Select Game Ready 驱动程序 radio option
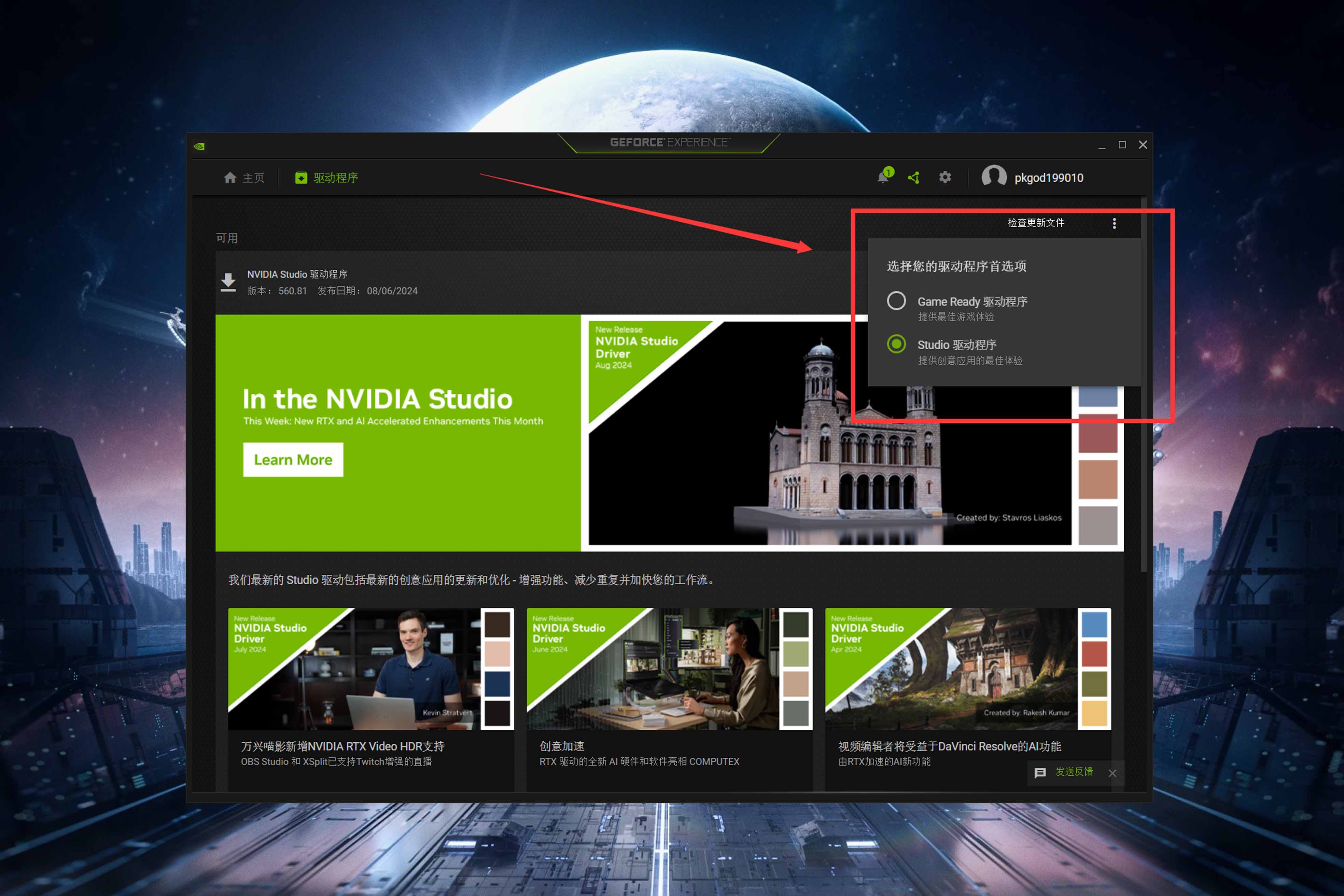Image resolution: width=1344 pixels, height=896 pixels. [x=896, y=300]
